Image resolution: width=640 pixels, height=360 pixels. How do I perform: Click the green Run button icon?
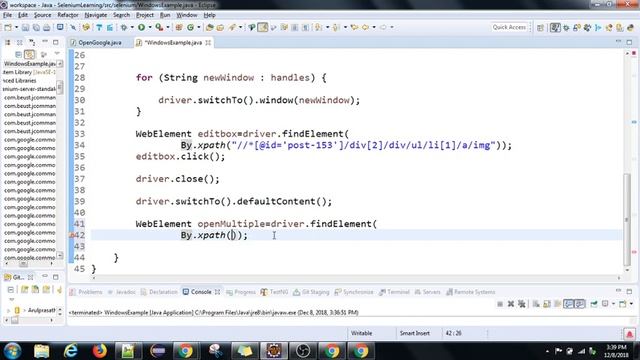click(142, 27)
